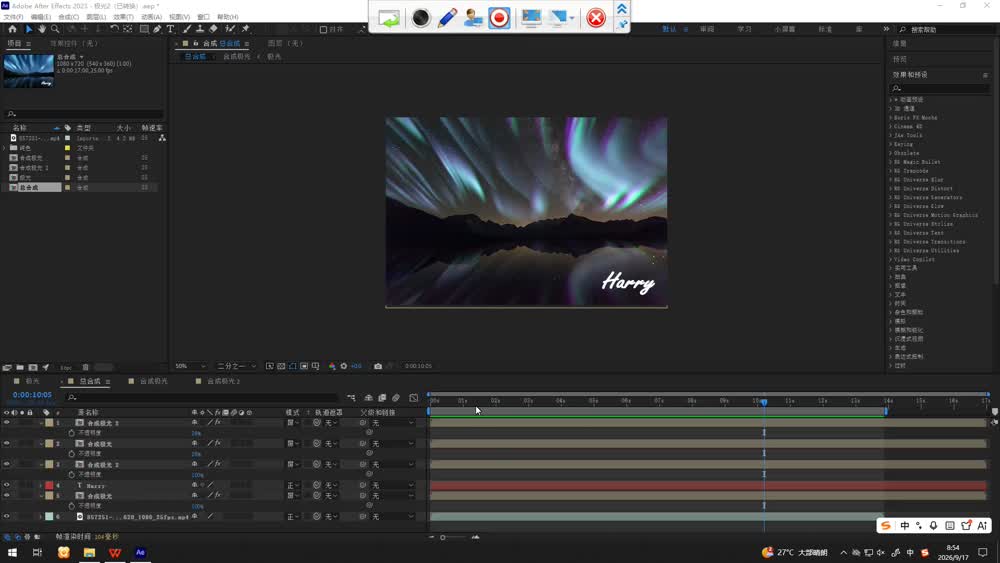Hide the Harry text layer eye icon

pyautogui.click(x=6, y=485)
